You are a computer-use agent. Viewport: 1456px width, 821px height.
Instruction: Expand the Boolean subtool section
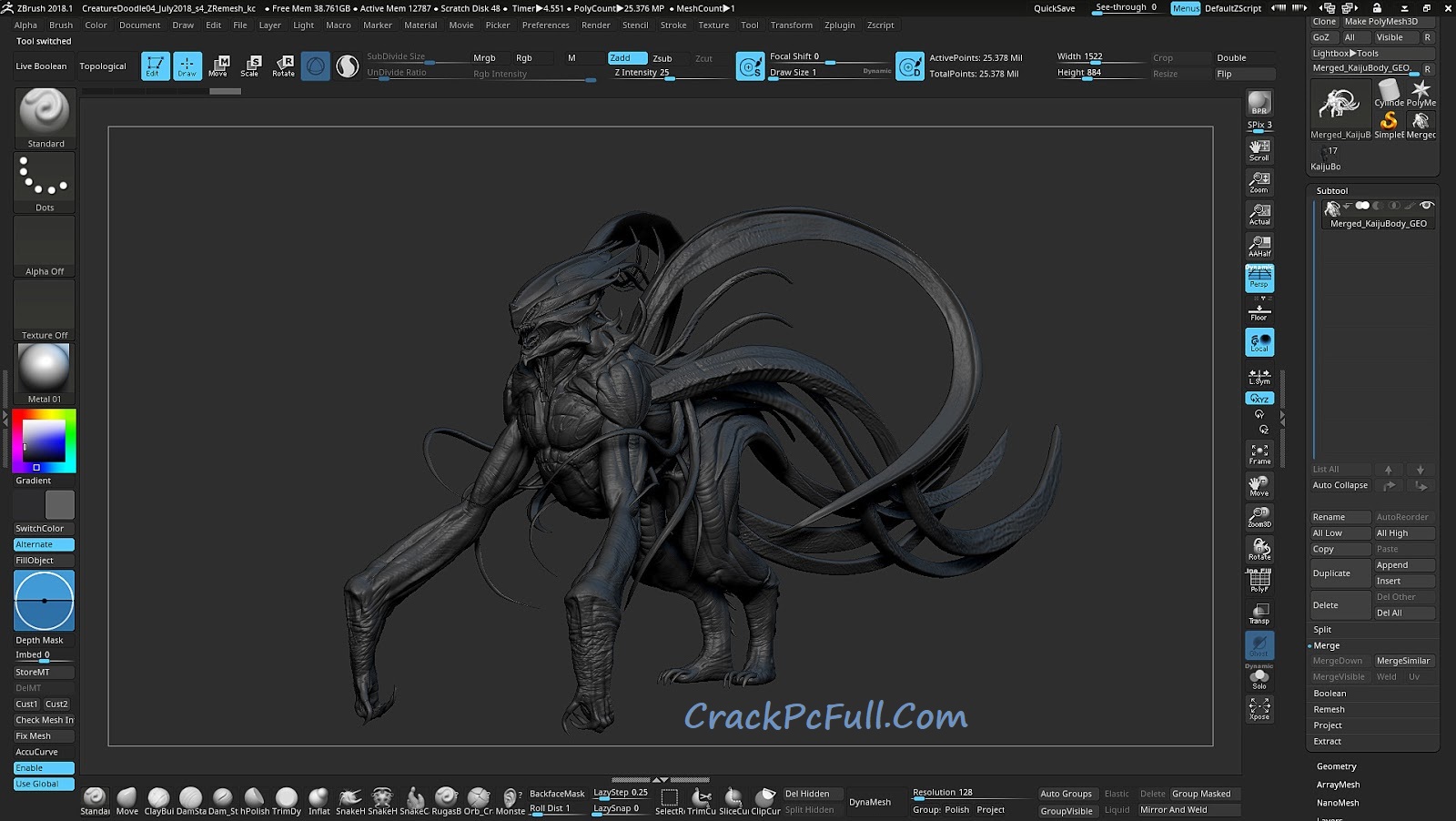pyautogui.click(x=1330, y=694)
